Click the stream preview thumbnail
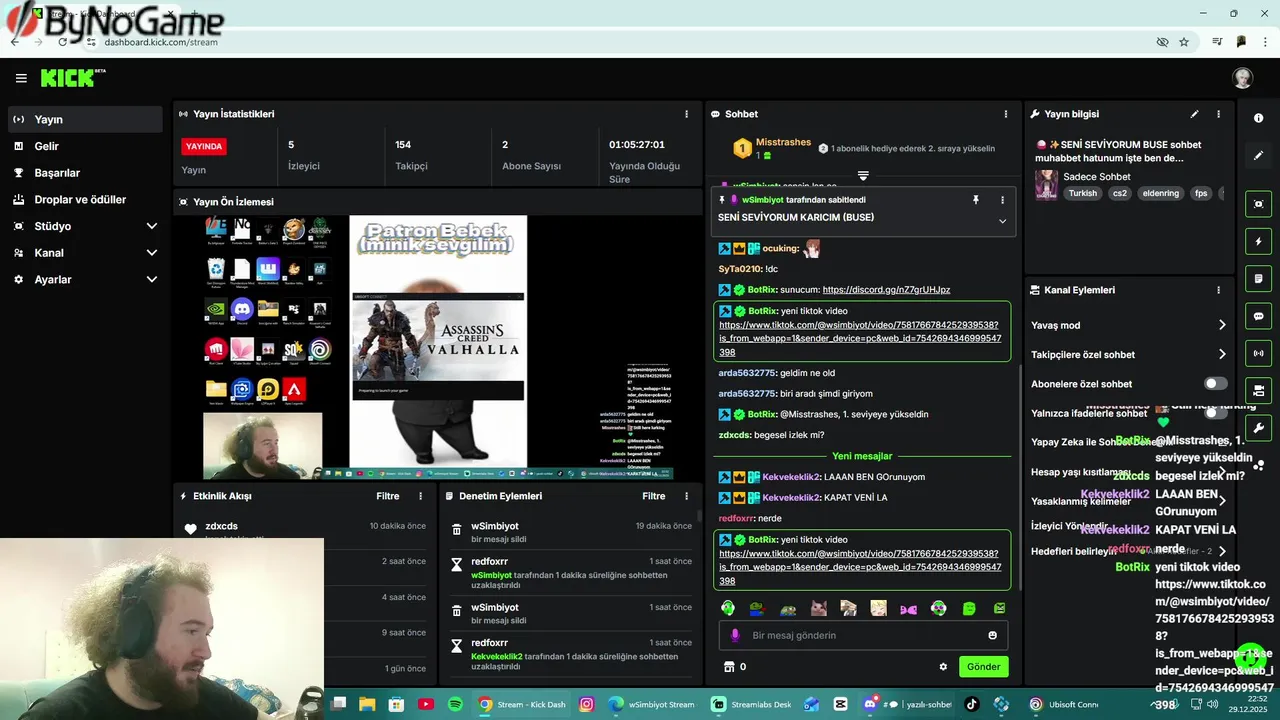 [437, 347]
